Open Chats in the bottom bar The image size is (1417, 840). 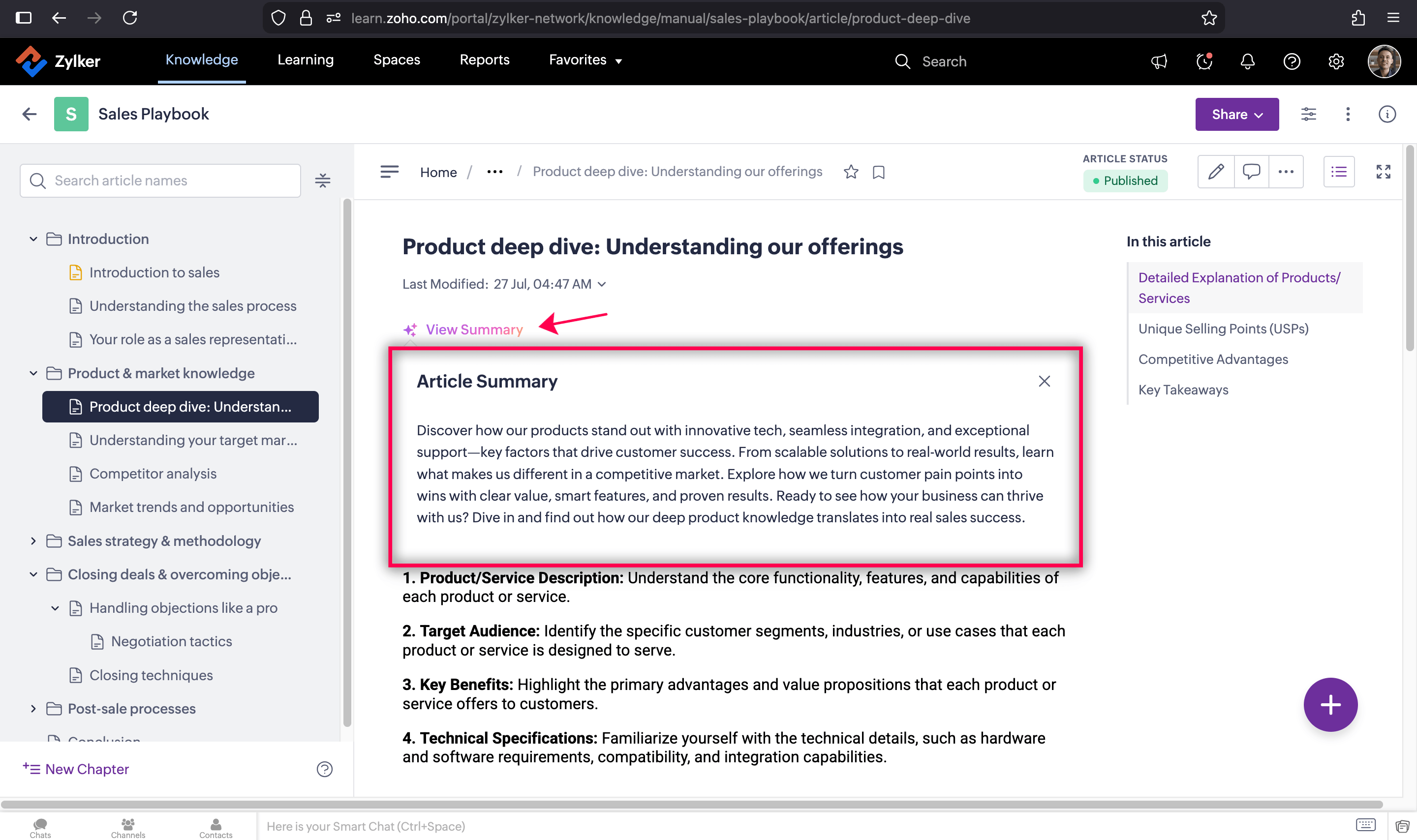pyautogui.click(x=40, y=827)
